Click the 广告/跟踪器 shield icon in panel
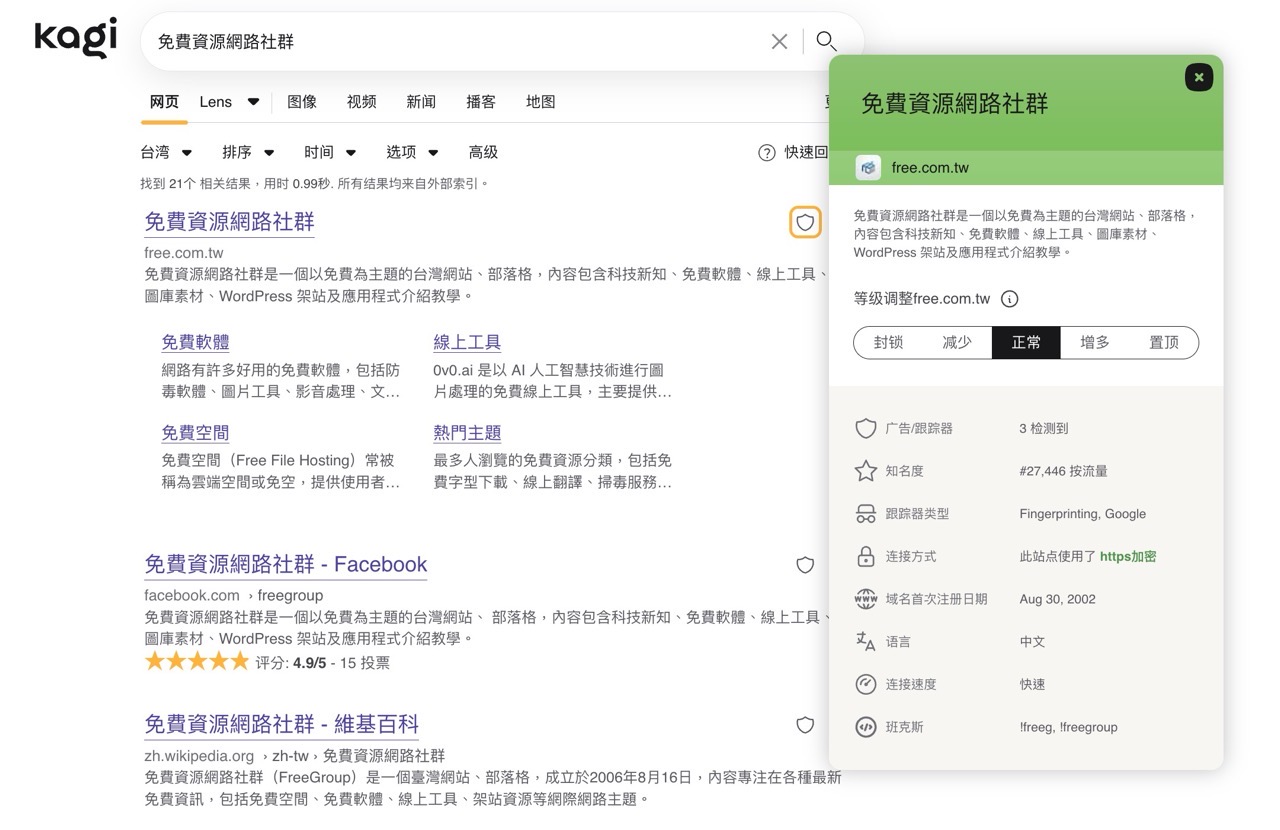This screenshot has width=1280, height=830. (866, 428)
